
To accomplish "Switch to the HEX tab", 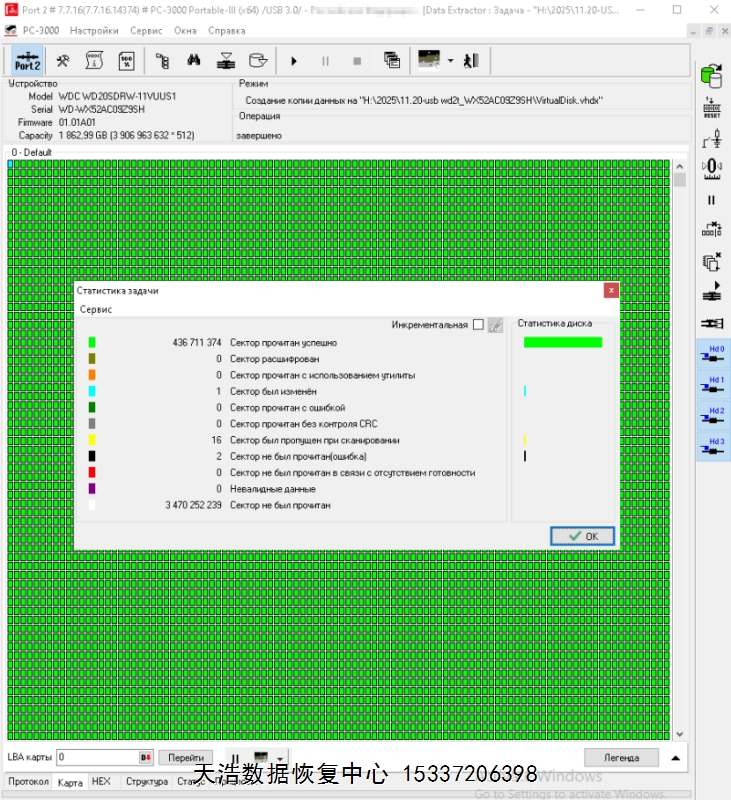I will coord(101,782).
